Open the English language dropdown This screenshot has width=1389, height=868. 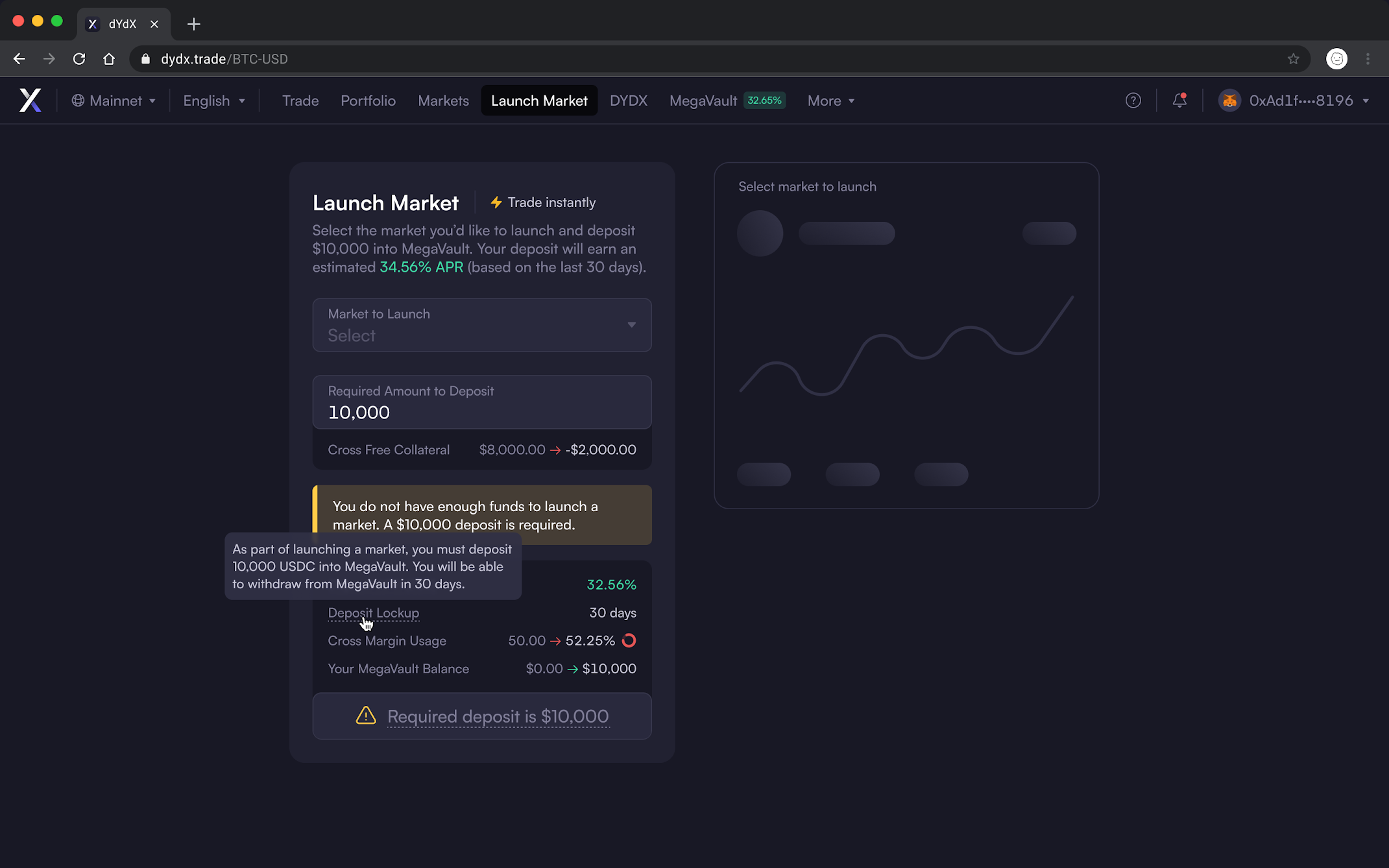click(213, 101)
